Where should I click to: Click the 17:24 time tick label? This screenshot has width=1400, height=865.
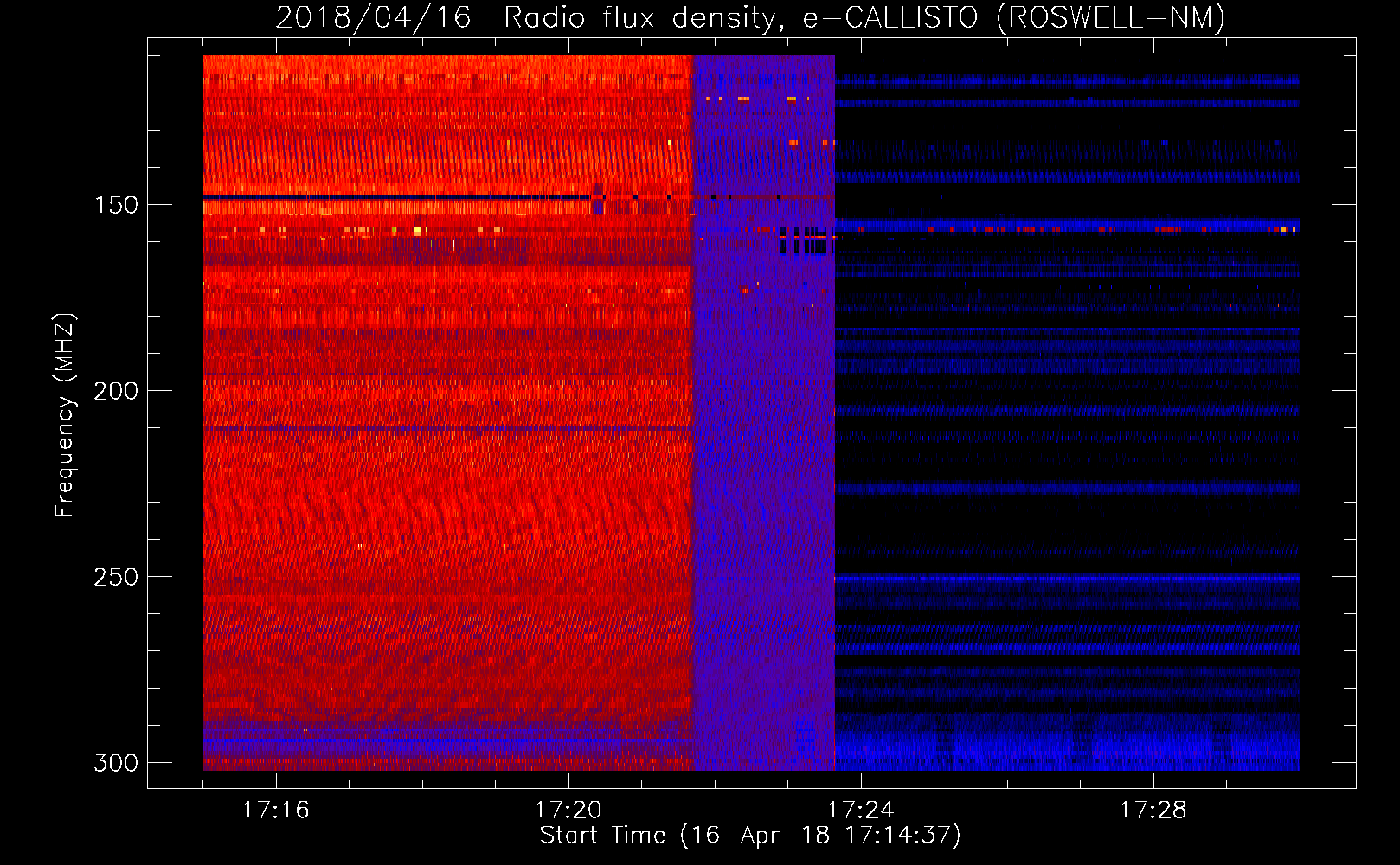tap(861, 811)
